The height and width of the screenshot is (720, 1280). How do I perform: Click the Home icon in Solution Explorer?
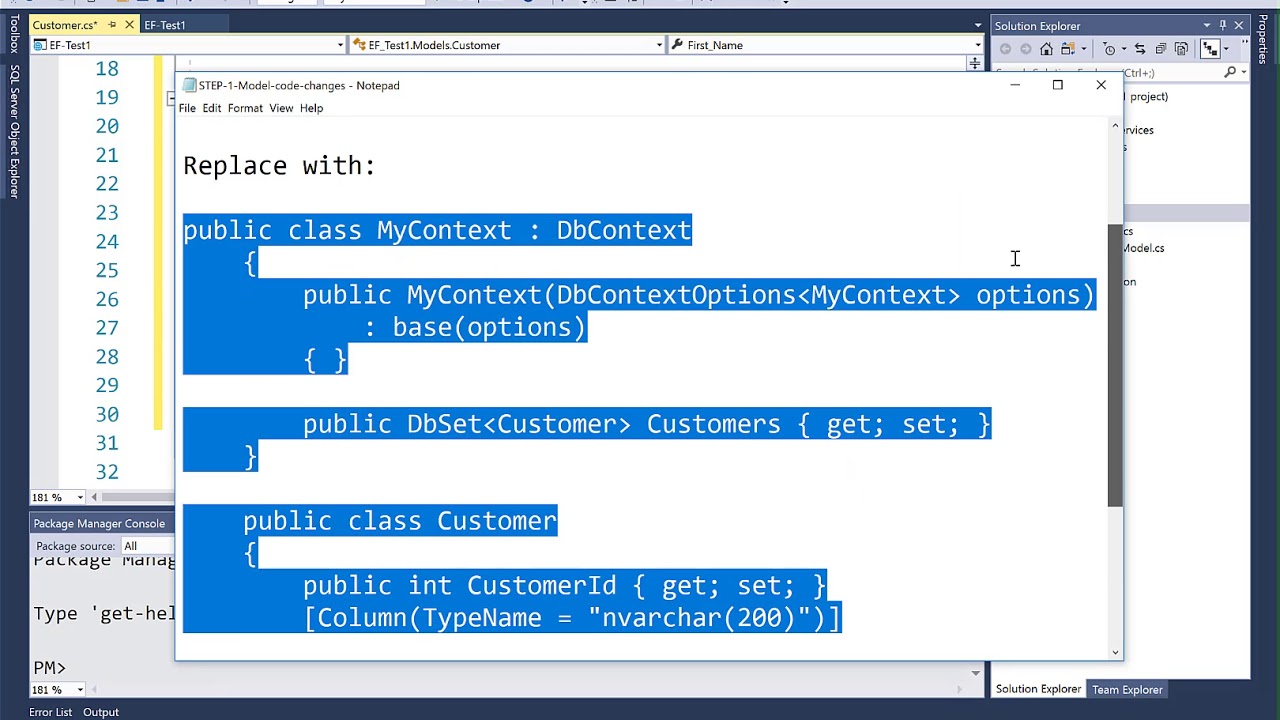pyautogui.click(x=1046, y=49)
